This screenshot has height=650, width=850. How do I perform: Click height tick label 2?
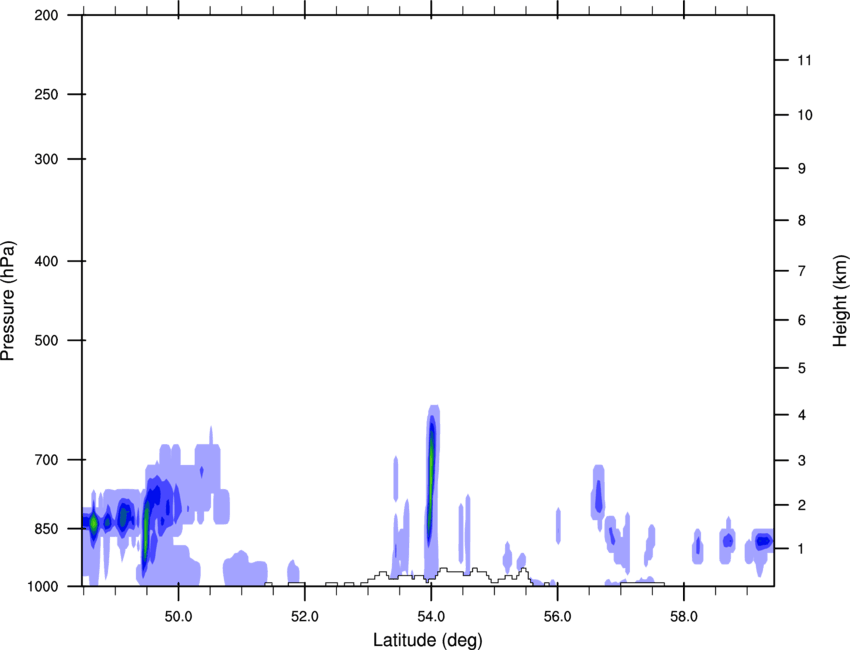click(x=802, y=505)
